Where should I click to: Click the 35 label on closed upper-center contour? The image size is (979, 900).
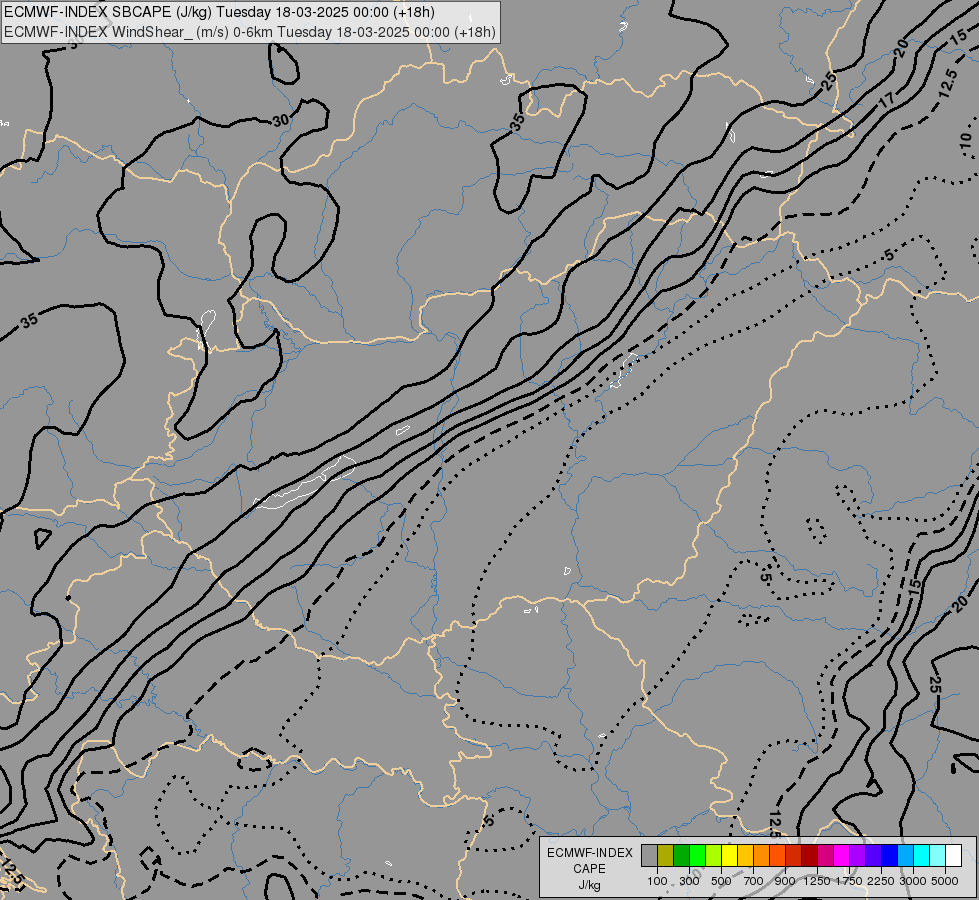(x=516, y=123)
